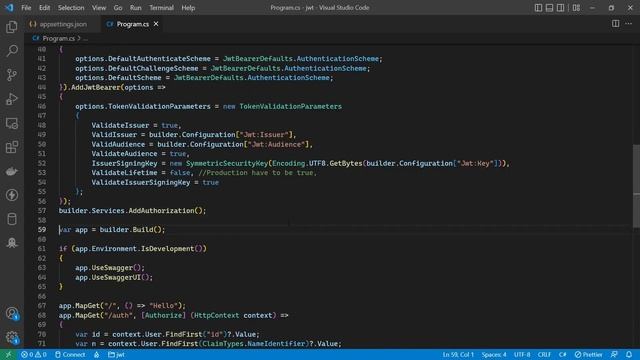
Task: Click the flame icon in status bar
Action: tap(97, 355)
